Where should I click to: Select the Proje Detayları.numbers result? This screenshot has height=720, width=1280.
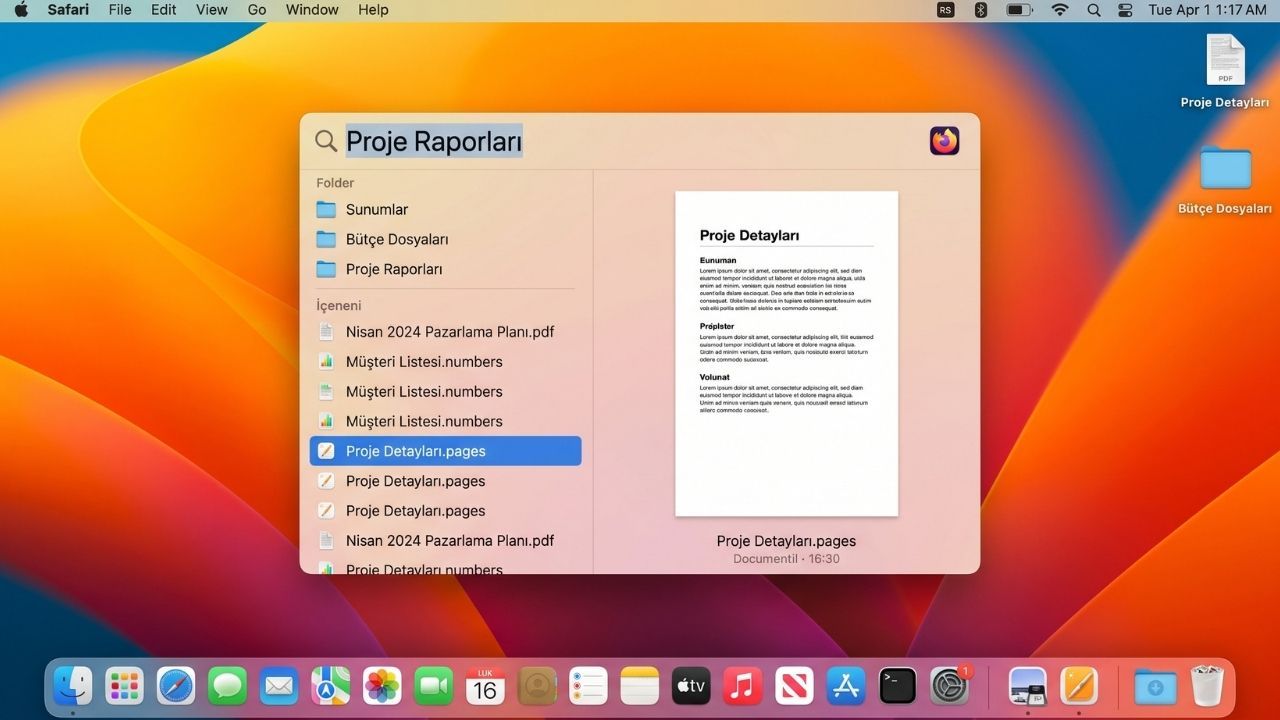[x=445, y=568]
